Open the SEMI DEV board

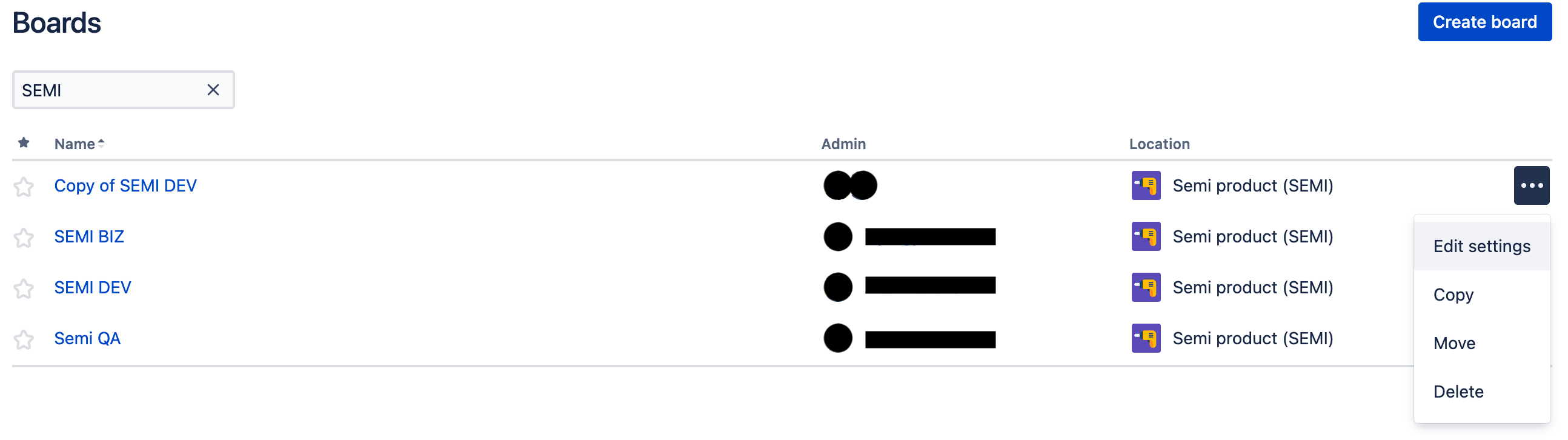pos(92,287)
